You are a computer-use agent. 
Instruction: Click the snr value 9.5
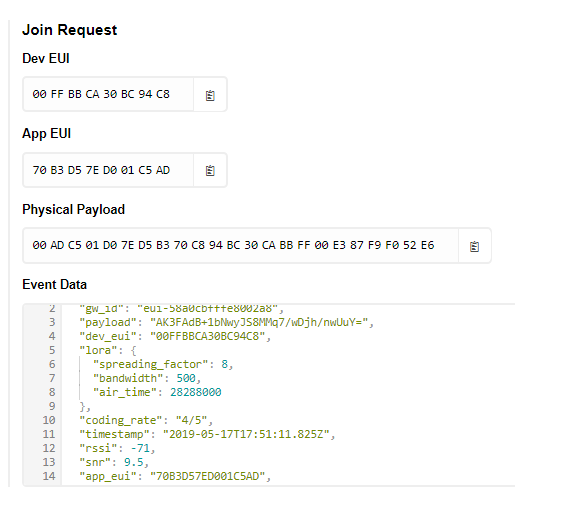pos(134,462)
